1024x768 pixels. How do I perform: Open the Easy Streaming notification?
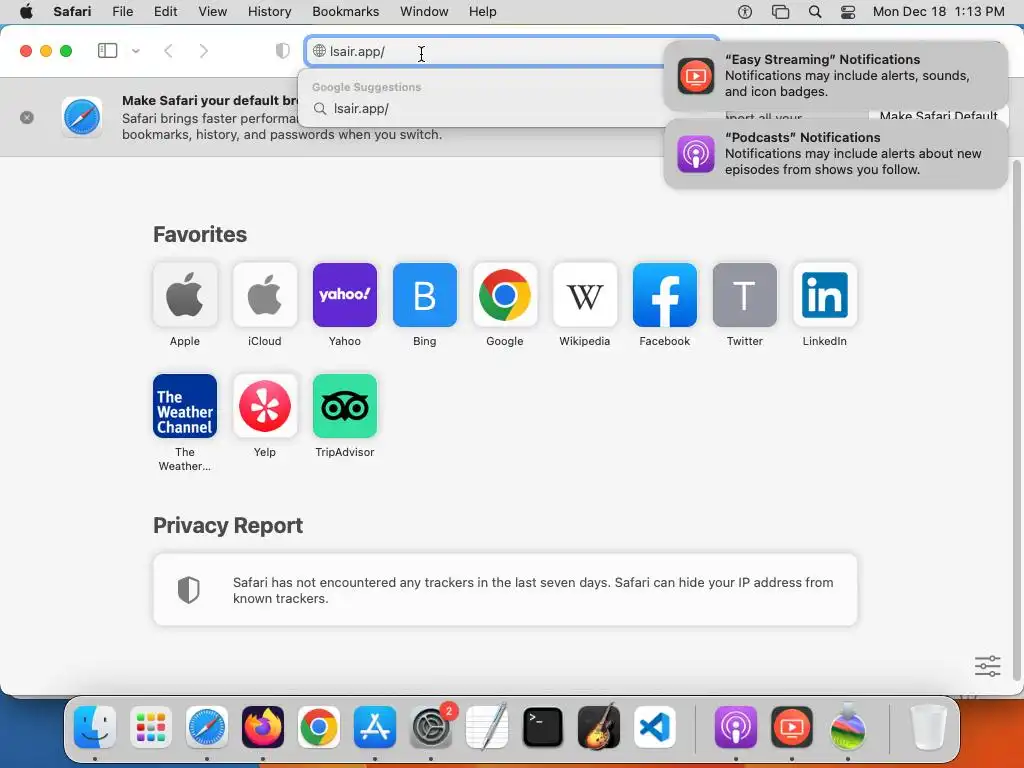coord(835,76)
